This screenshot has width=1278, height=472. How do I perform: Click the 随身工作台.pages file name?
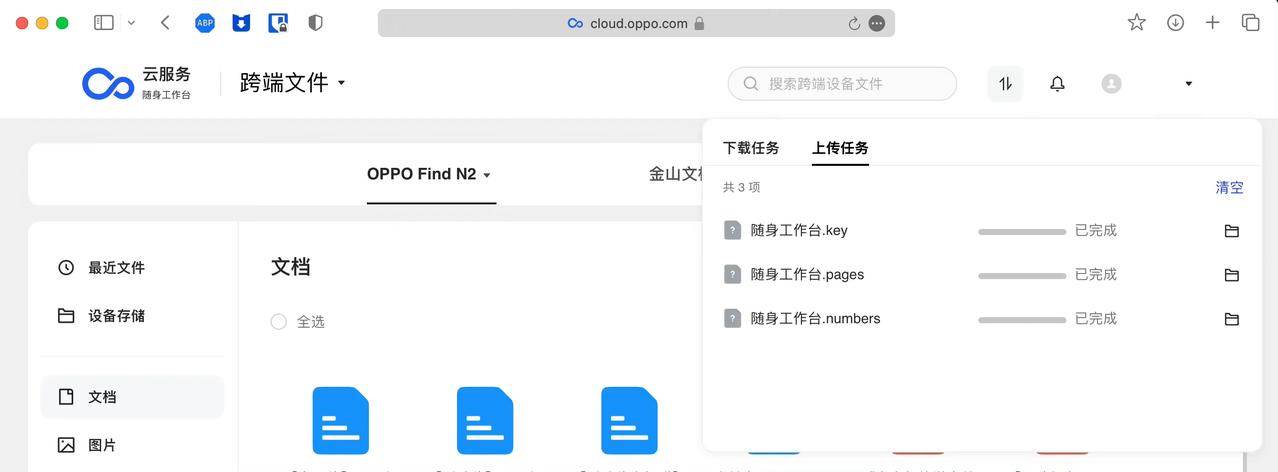pos(807,274)
